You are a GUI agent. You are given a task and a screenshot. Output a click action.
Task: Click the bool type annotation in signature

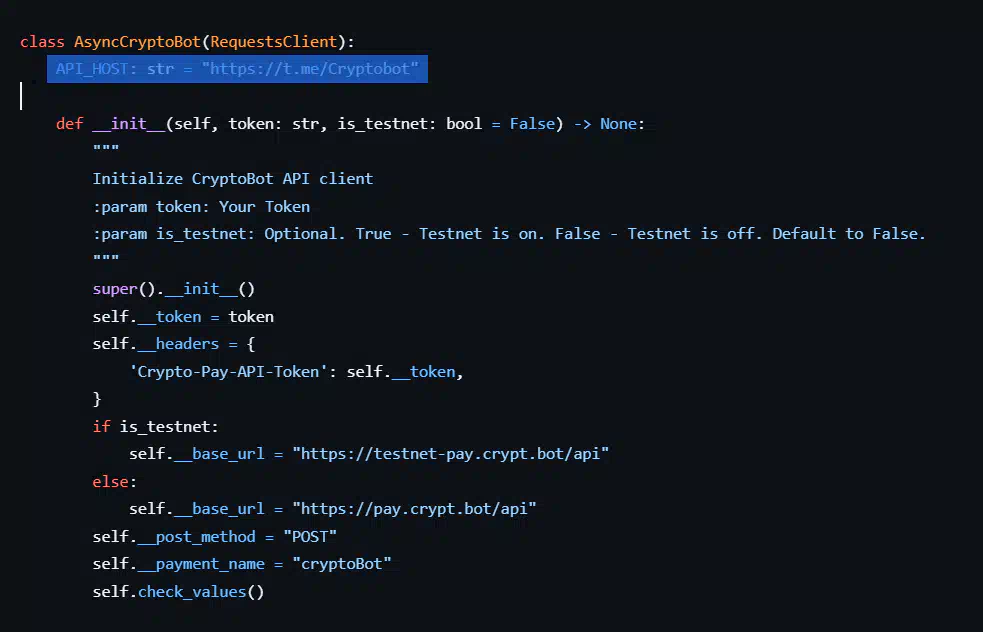(464, 124)
